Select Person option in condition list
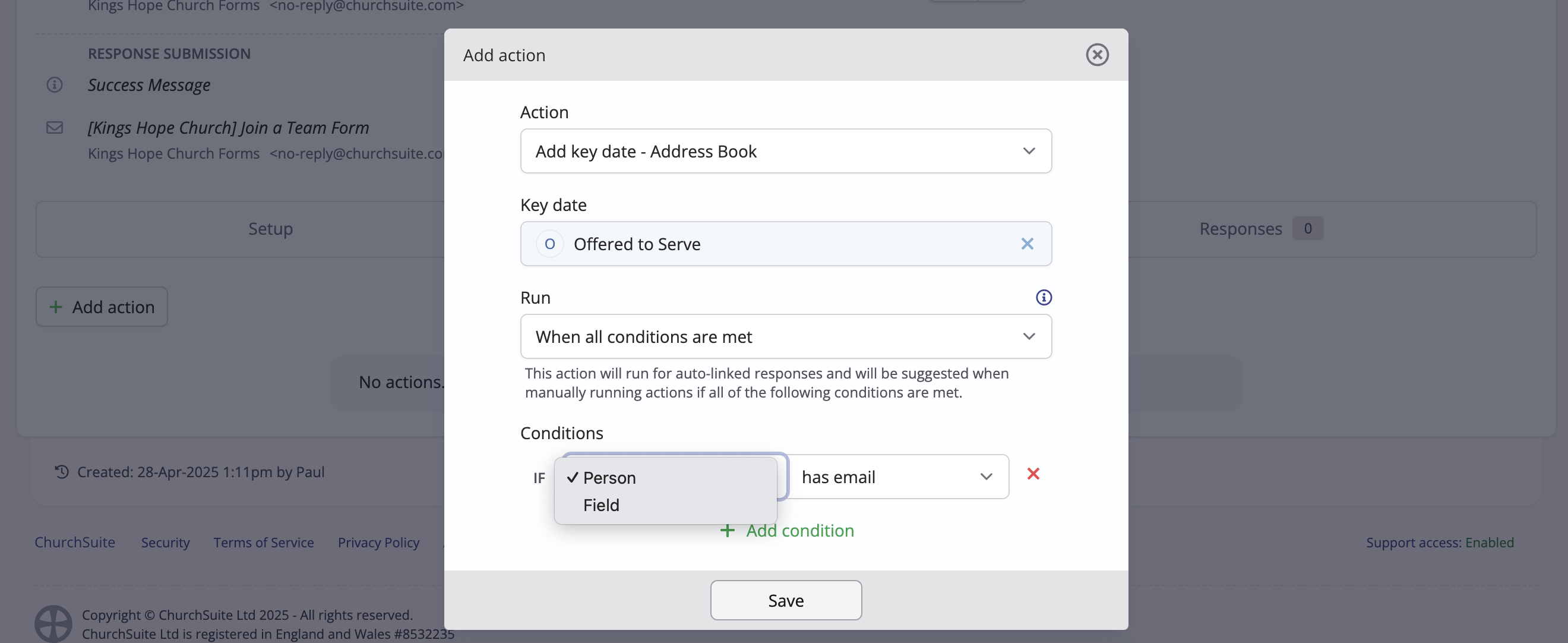 pyautogui.click(x=665, y=478)
